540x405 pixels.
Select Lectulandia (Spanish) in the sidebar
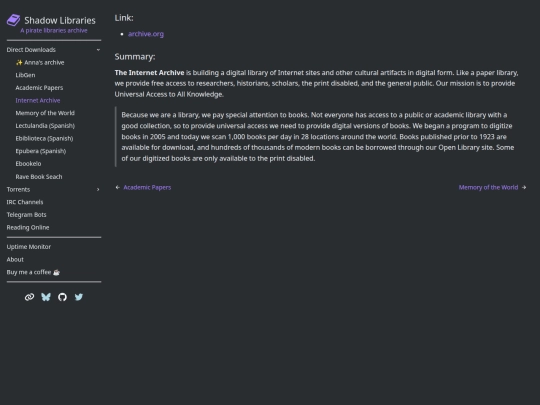coord(45,126)
